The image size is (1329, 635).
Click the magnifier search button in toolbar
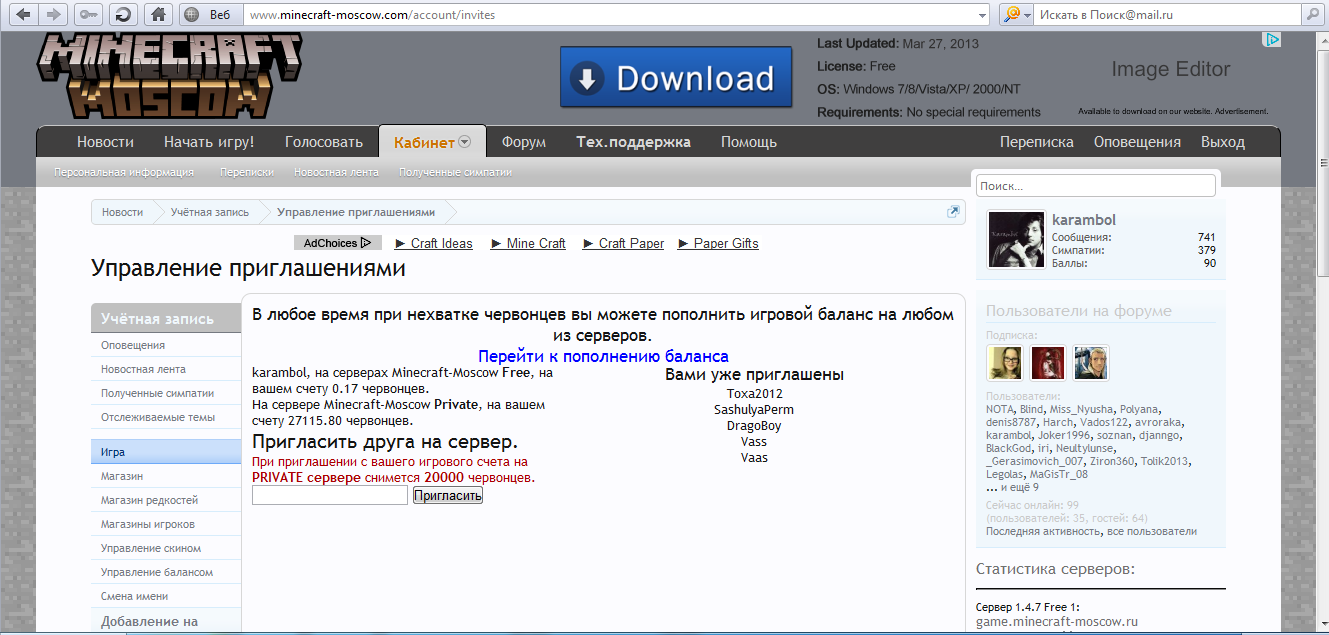click(x=1311, y=14)
